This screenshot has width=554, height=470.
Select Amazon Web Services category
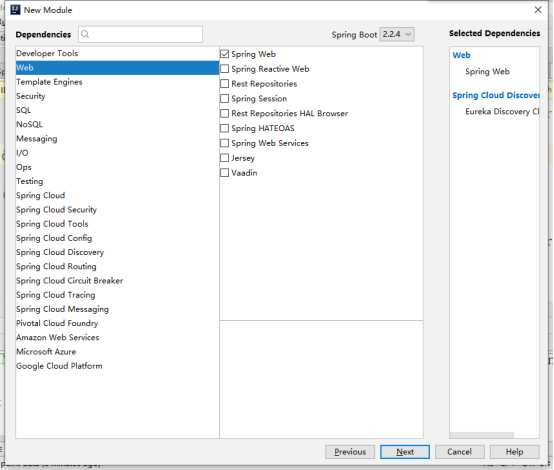(x=117, y=337)
